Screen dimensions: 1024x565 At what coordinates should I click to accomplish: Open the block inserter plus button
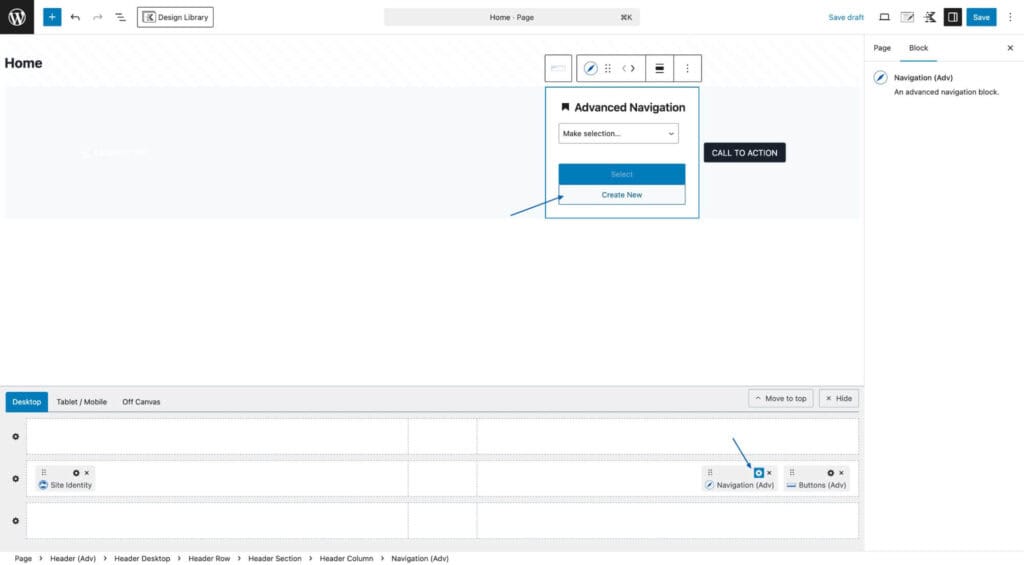52,17
